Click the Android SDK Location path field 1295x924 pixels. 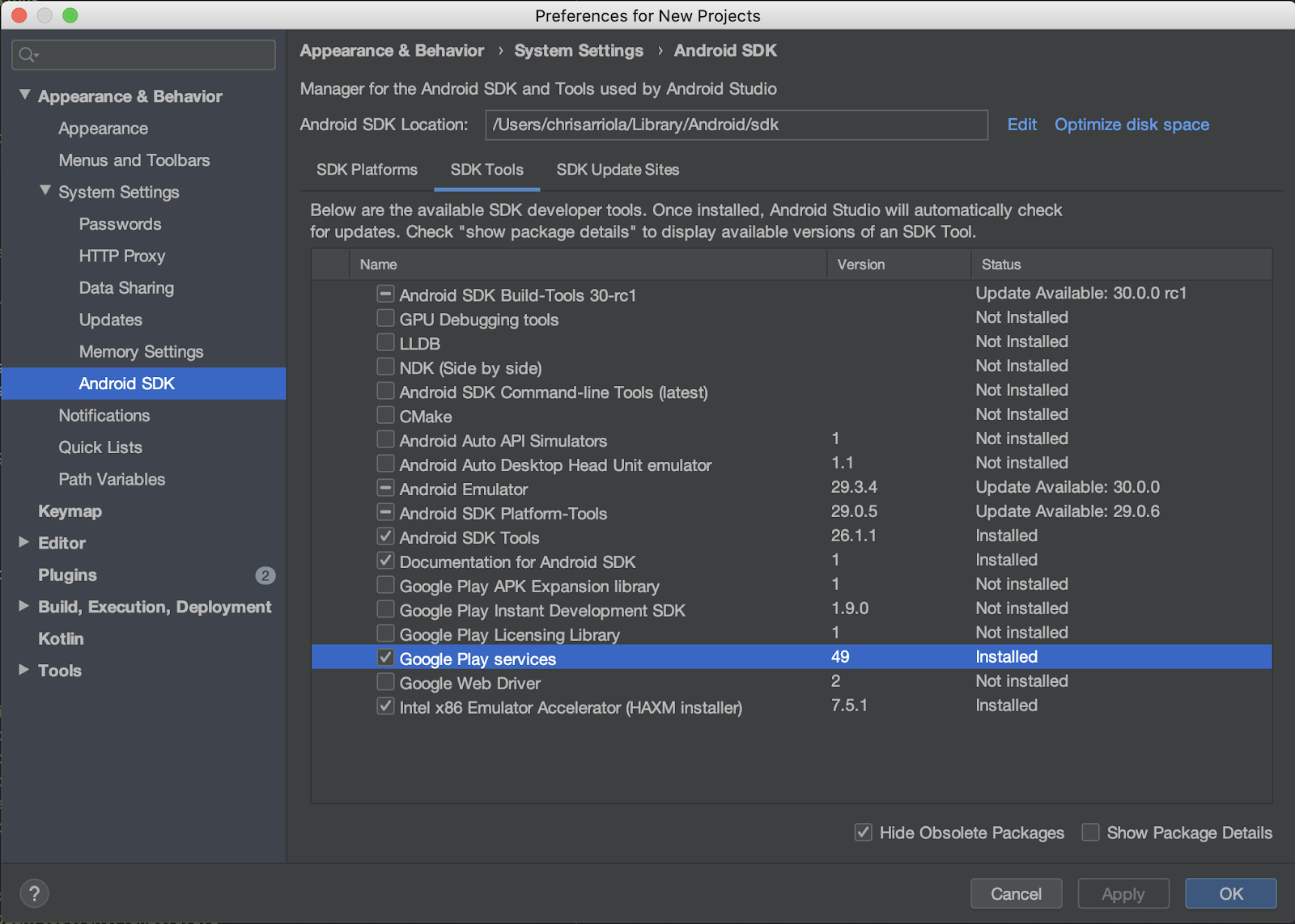click(x=736, y=125)
